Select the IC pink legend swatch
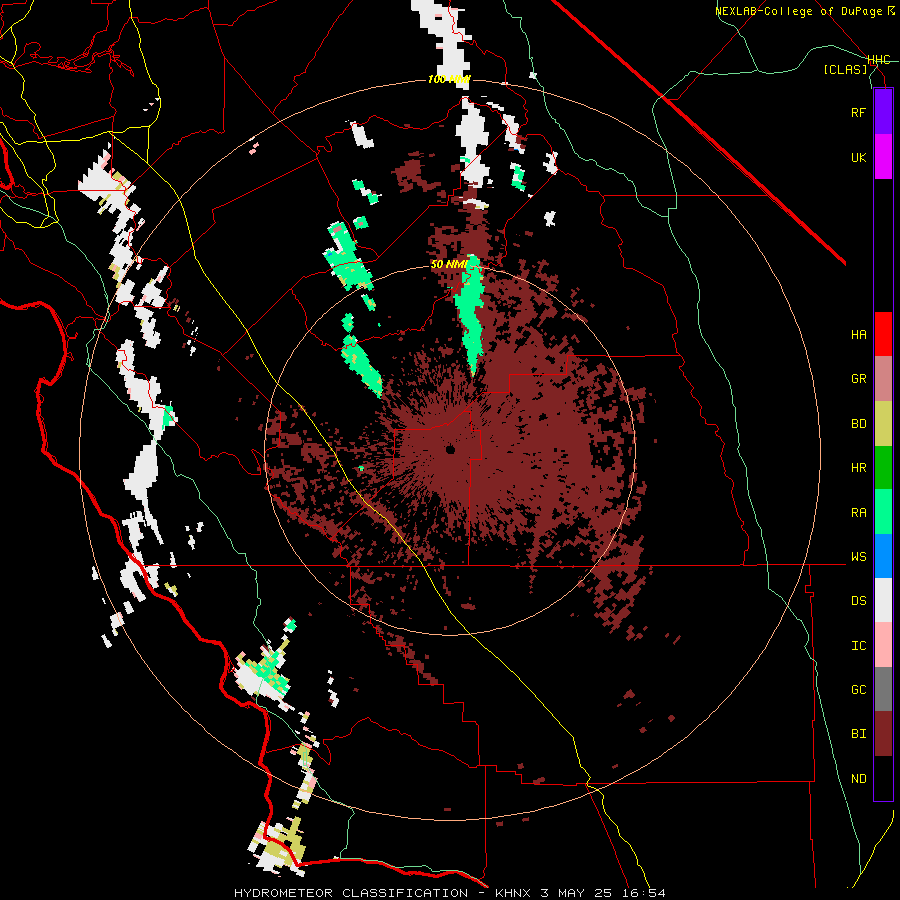The image size is (900, 900). [883, 645]
